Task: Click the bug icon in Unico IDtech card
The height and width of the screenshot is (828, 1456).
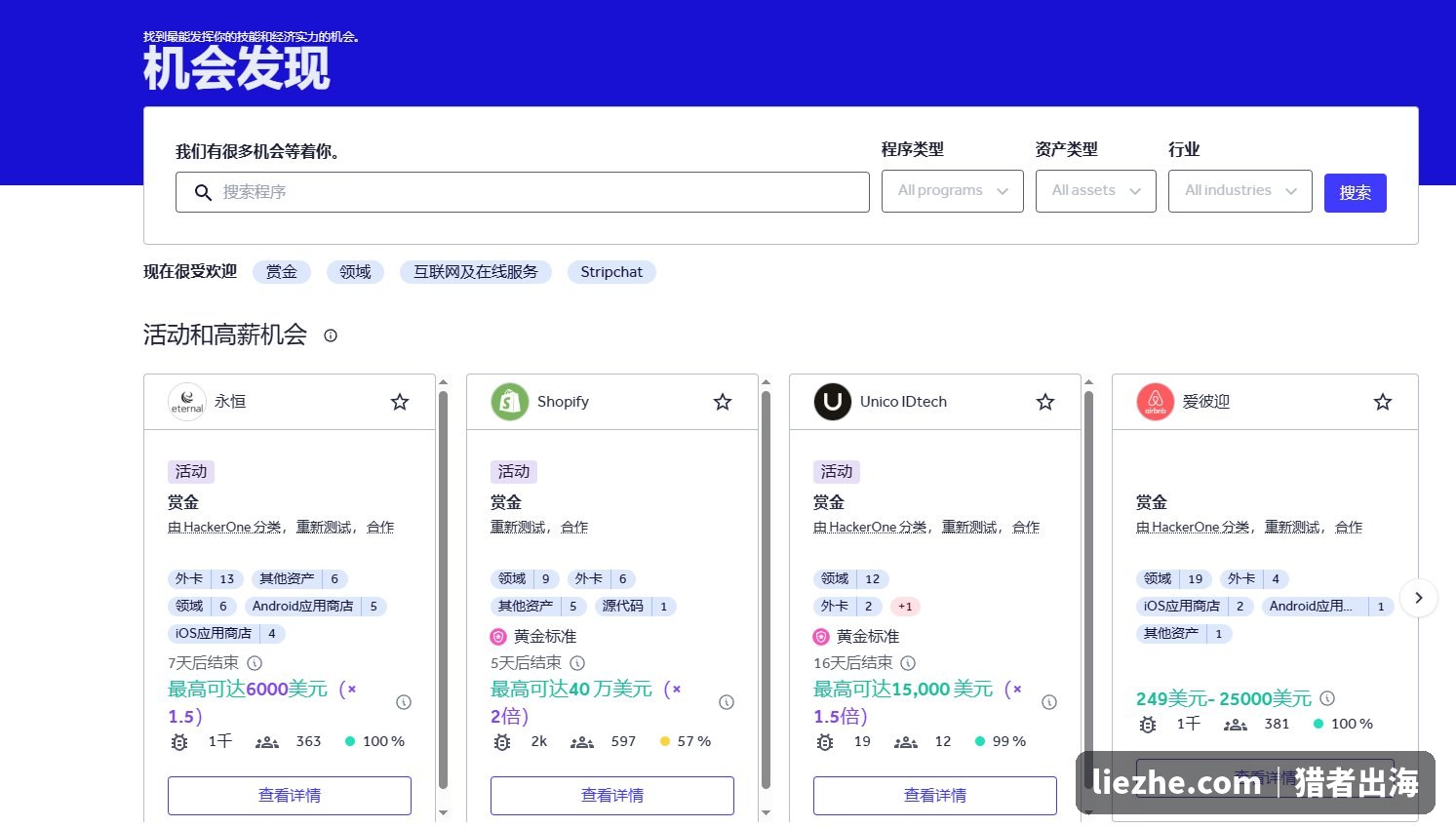Action: coord(825,742)
